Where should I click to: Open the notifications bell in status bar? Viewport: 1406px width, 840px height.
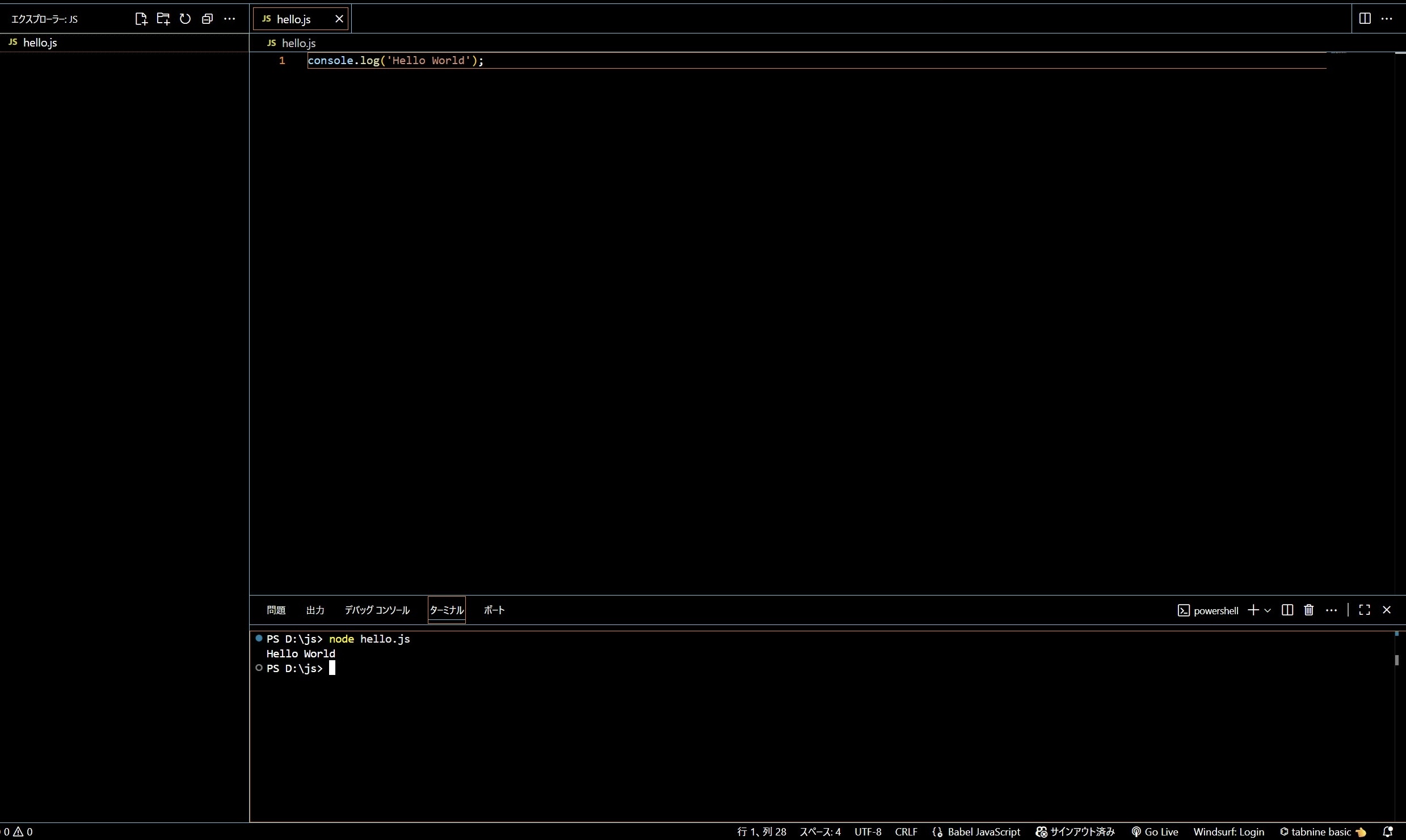(1388, 831)
